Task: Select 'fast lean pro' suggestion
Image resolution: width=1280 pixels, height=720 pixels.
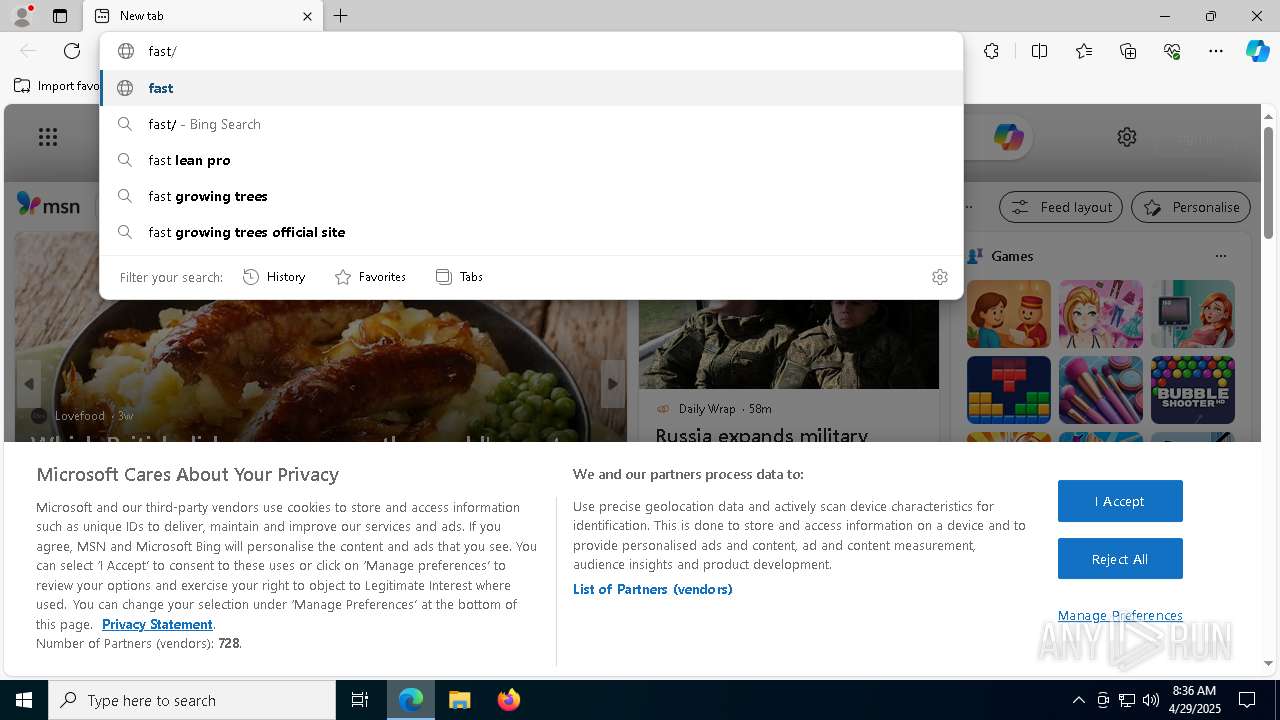Action: [x=531, y=160]
